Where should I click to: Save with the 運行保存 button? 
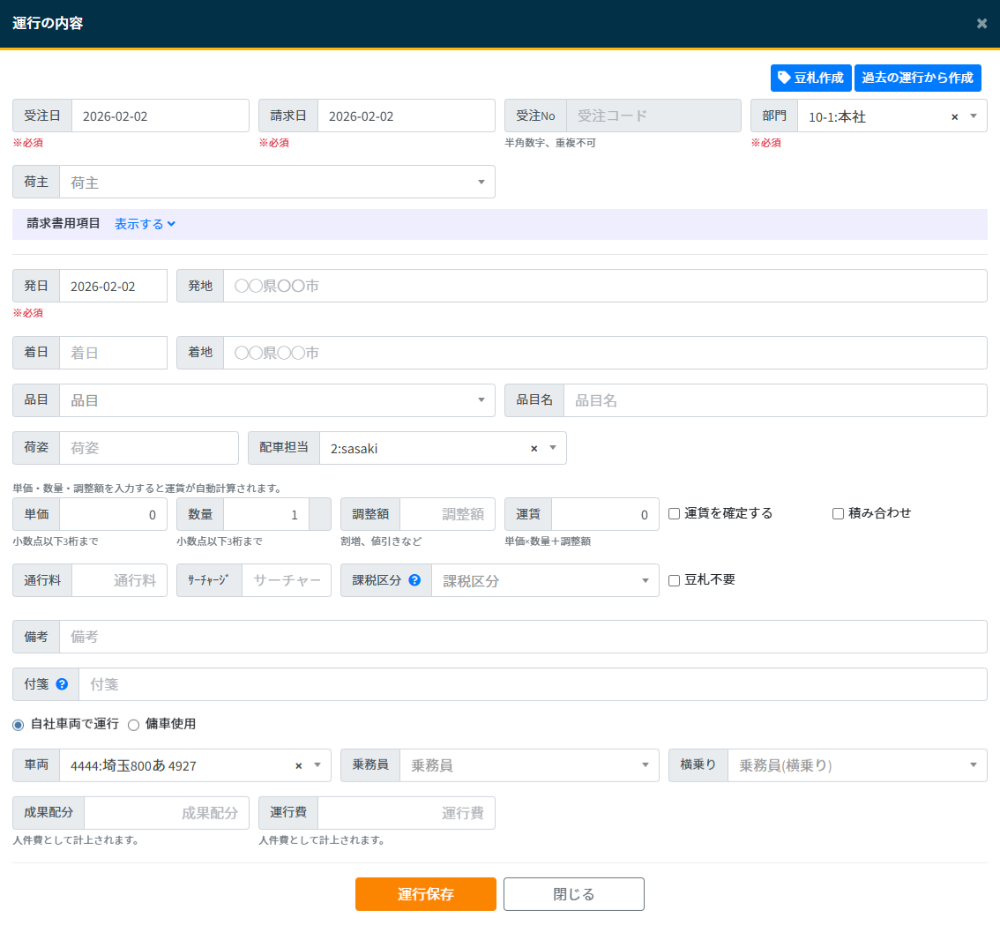pyautogui.click(x=425, y=894)
